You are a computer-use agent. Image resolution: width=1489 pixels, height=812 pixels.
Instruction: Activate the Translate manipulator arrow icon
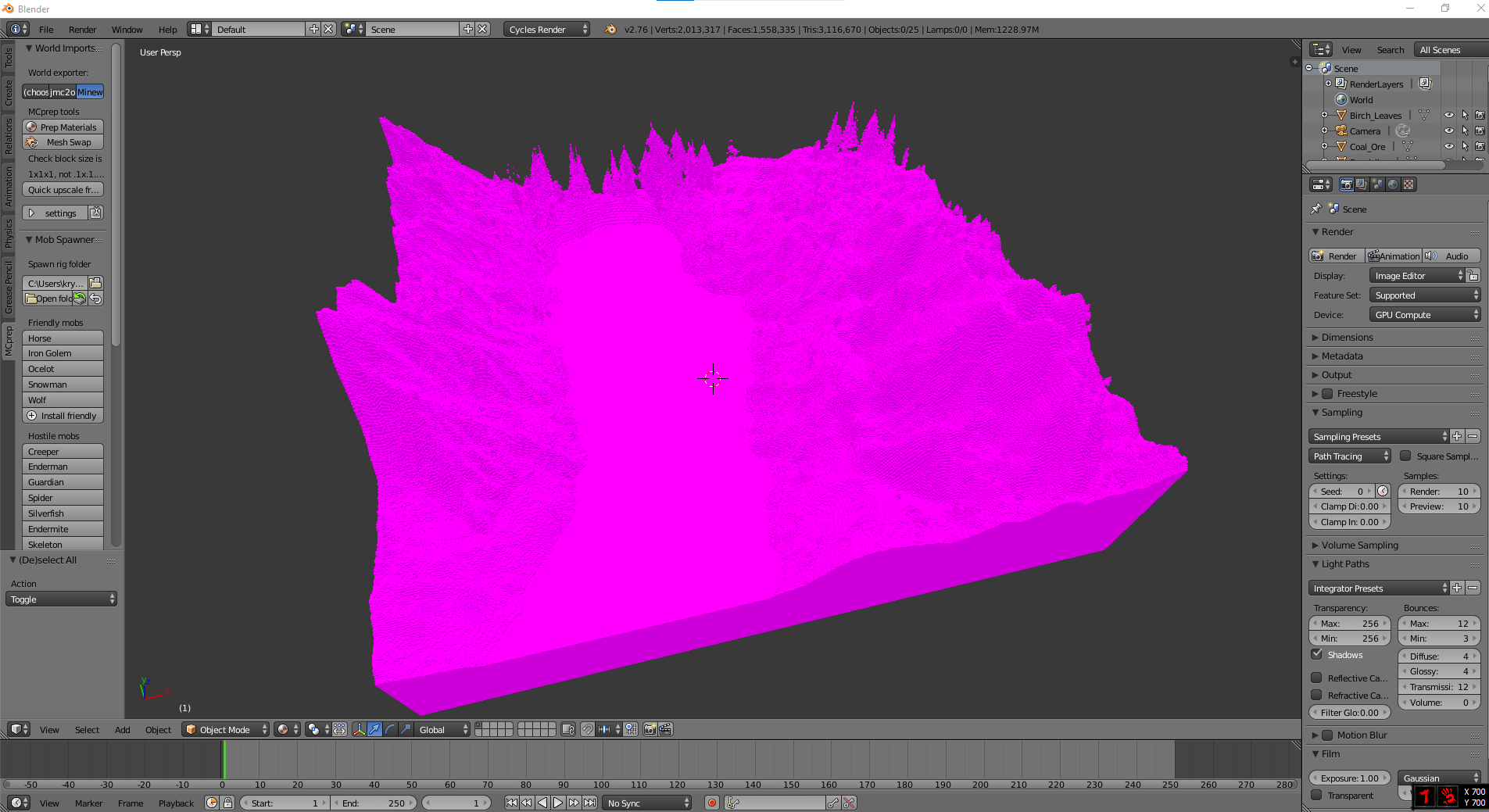coord(374,729)
